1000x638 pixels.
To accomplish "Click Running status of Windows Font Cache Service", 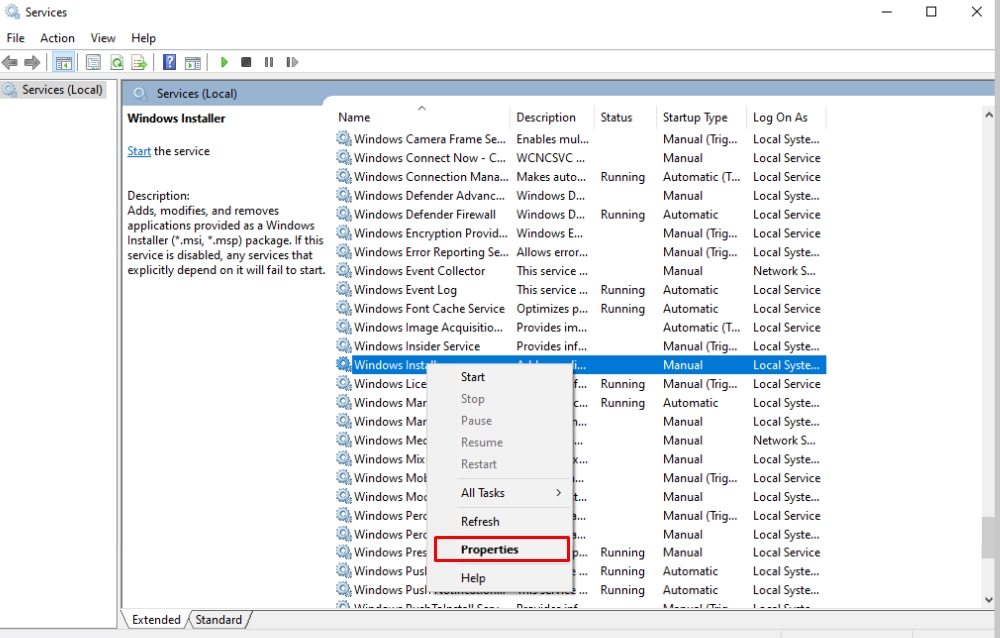I will (622, 308).
